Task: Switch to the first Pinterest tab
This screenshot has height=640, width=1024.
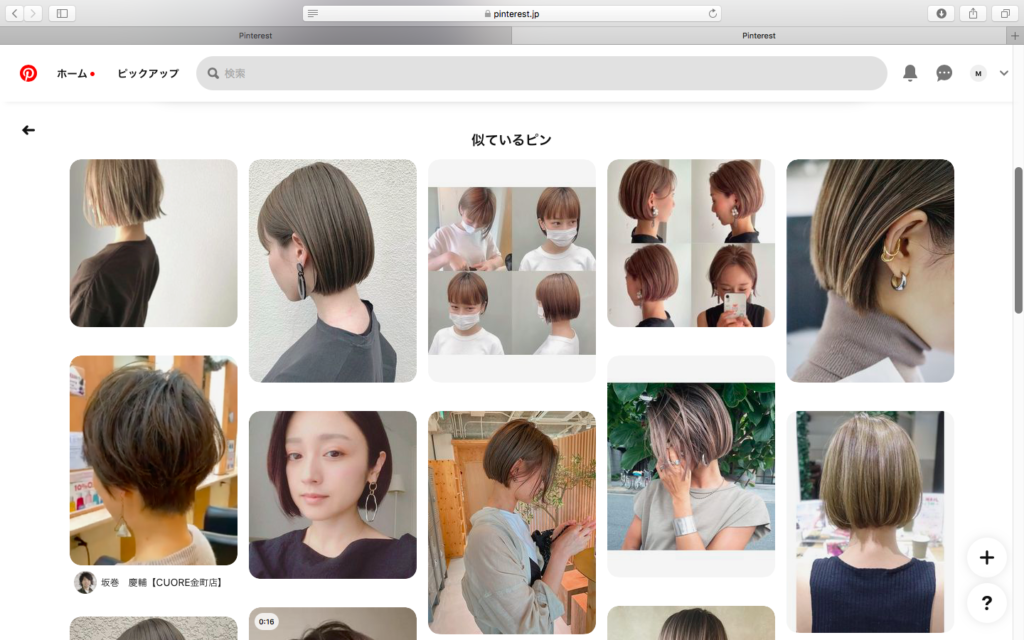Action: pos(255,35)
